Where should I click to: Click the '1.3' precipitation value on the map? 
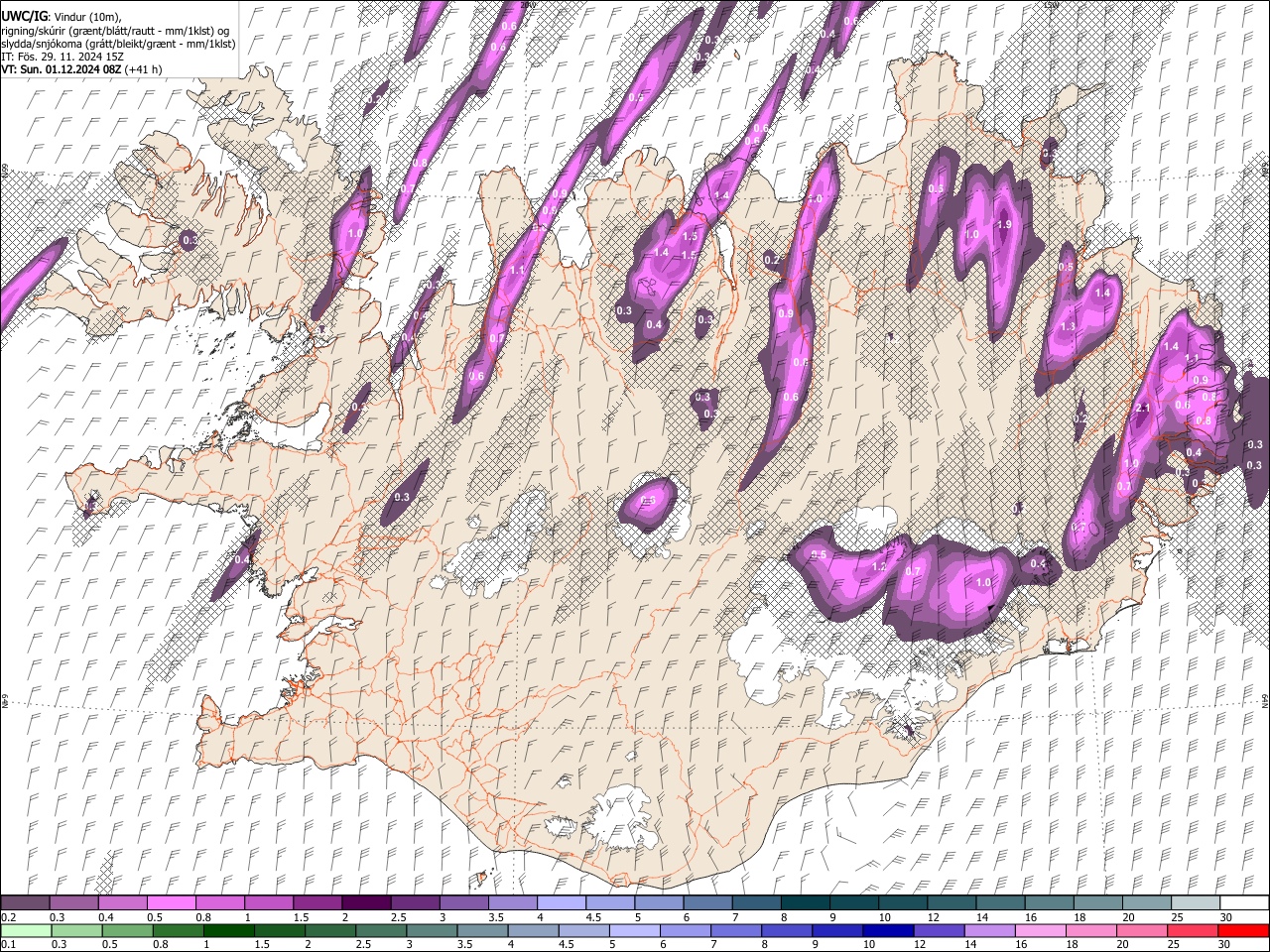pos(1069,327)
